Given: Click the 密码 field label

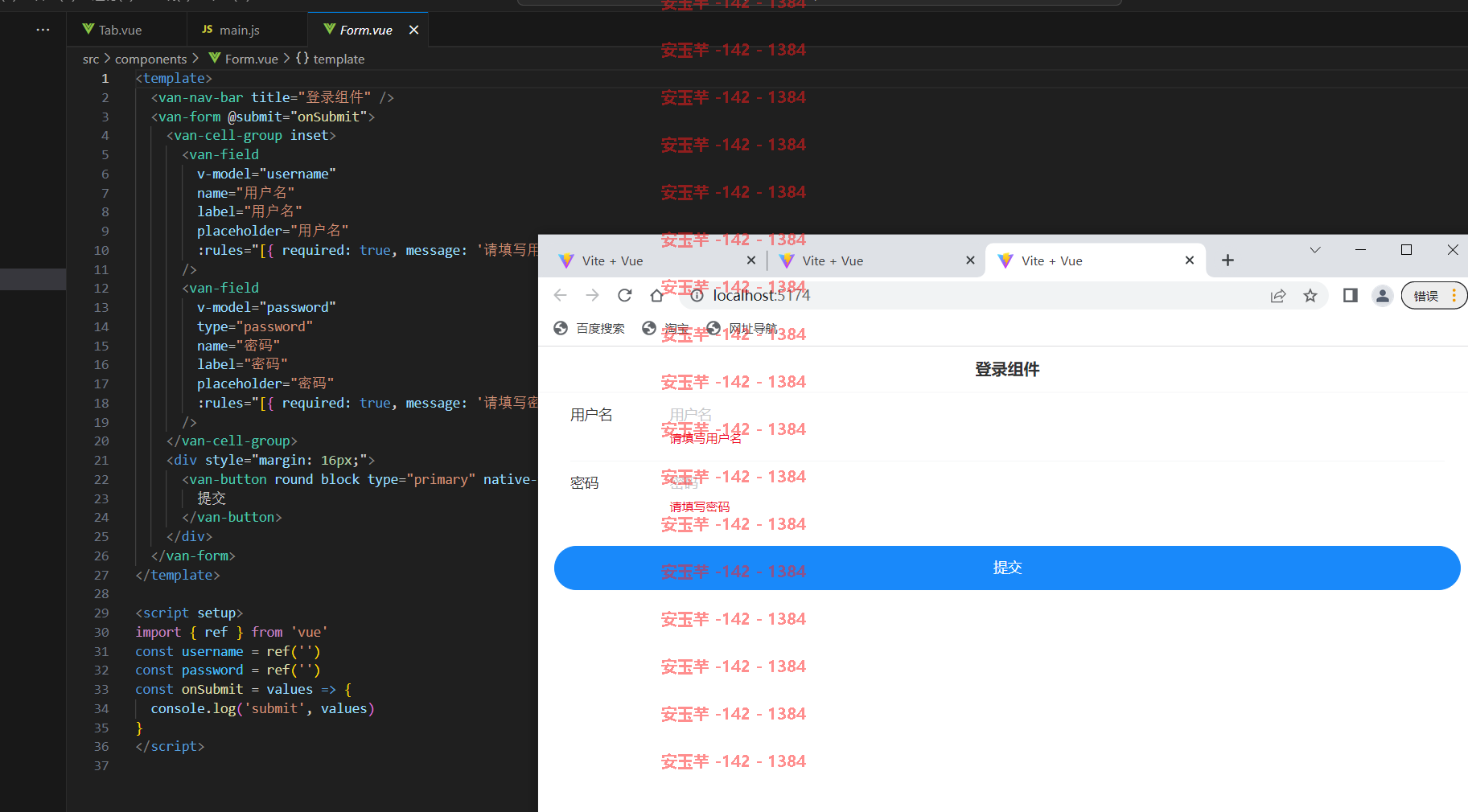Looking at the screenshot, I should pos(585,483).
